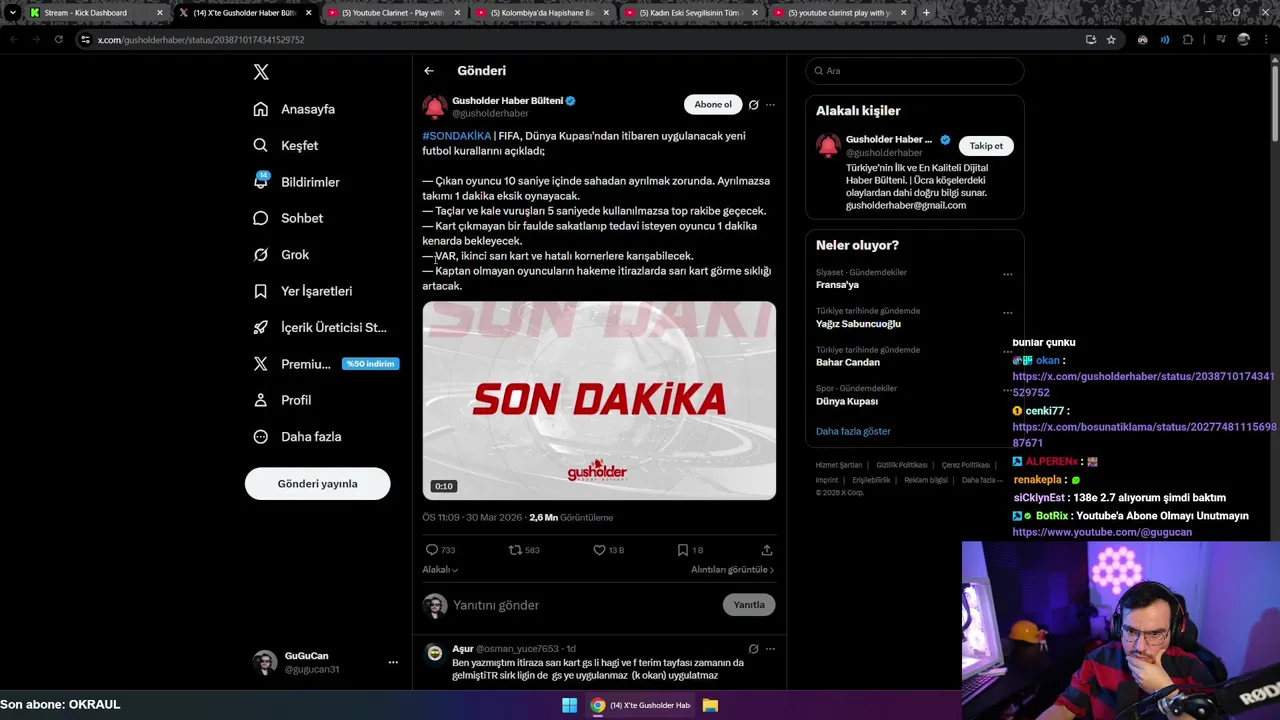1280x720 pixels.
Task: Open Sohbet messages
Action: (x=288, y=218)
